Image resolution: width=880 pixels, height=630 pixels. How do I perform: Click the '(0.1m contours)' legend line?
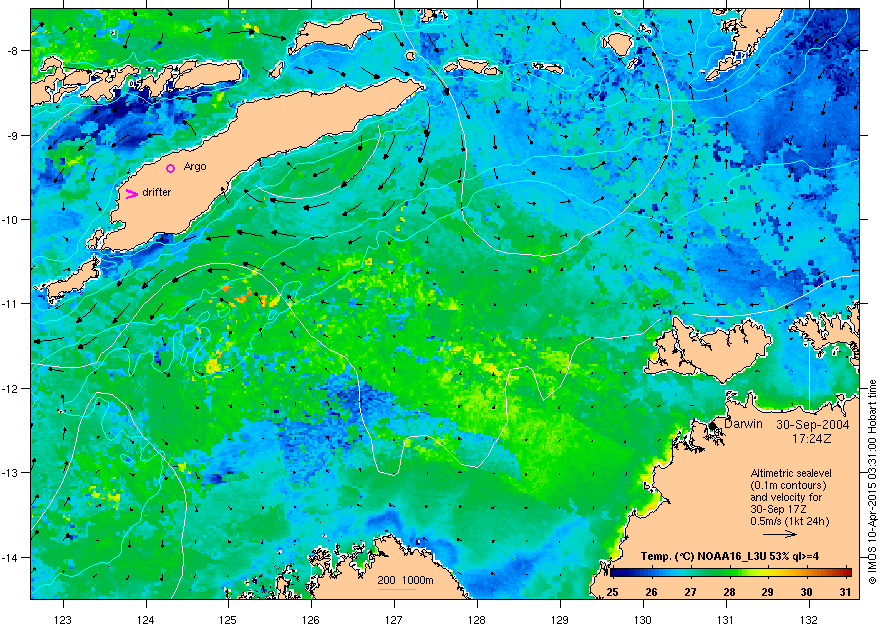tap(788, 485)
